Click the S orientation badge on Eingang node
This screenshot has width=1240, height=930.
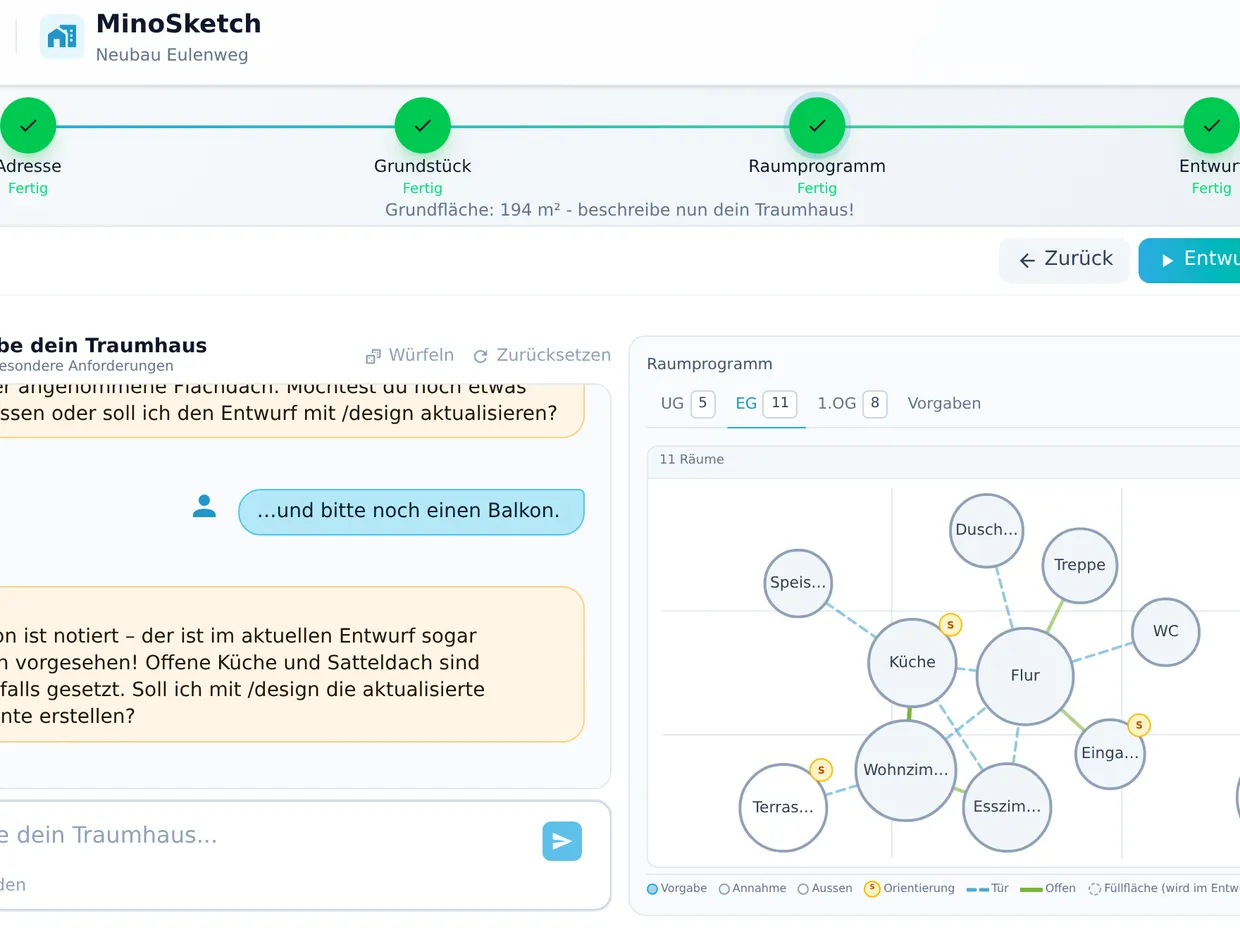(1139, 725)
